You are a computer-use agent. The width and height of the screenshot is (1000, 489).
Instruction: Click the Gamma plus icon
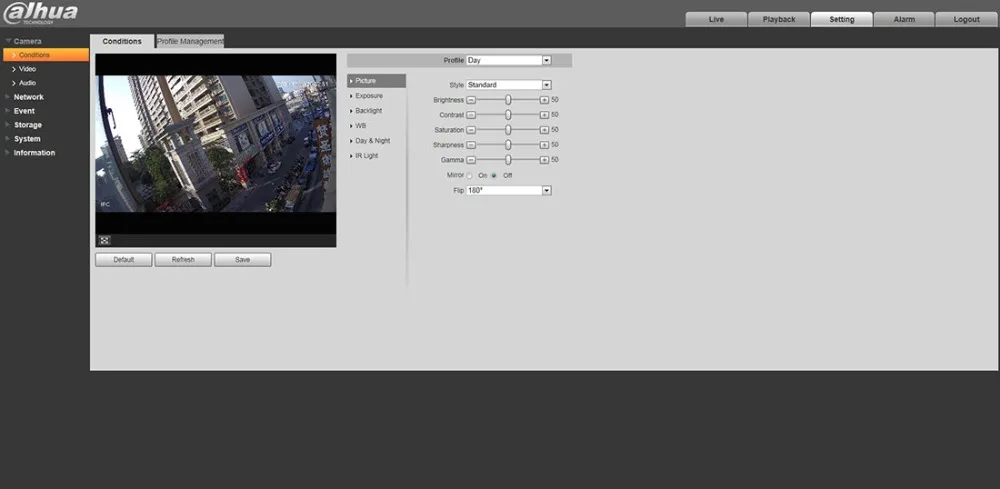[544, 160]
